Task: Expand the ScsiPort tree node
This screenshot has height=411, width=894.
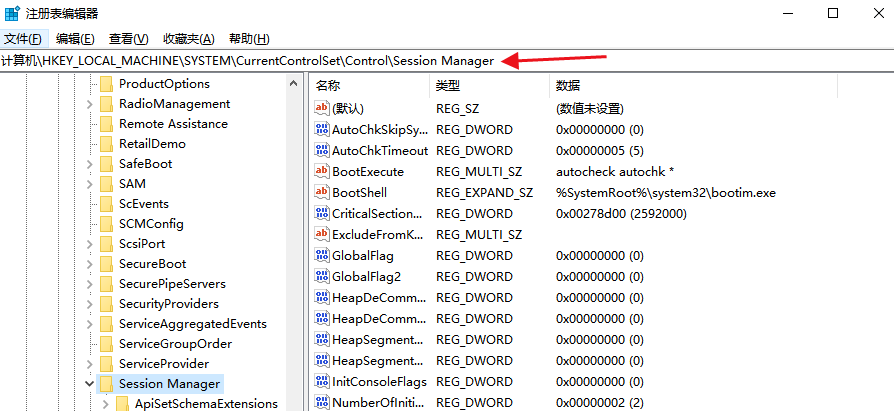Action: [x=90, y=244]
